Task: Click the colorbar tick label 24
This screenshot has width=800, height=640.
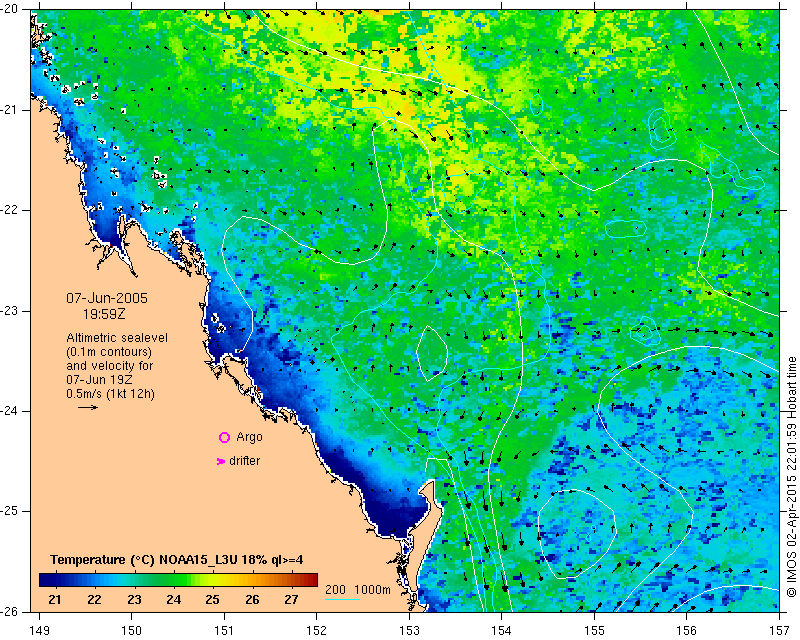Action: click(x=173, y=600)
